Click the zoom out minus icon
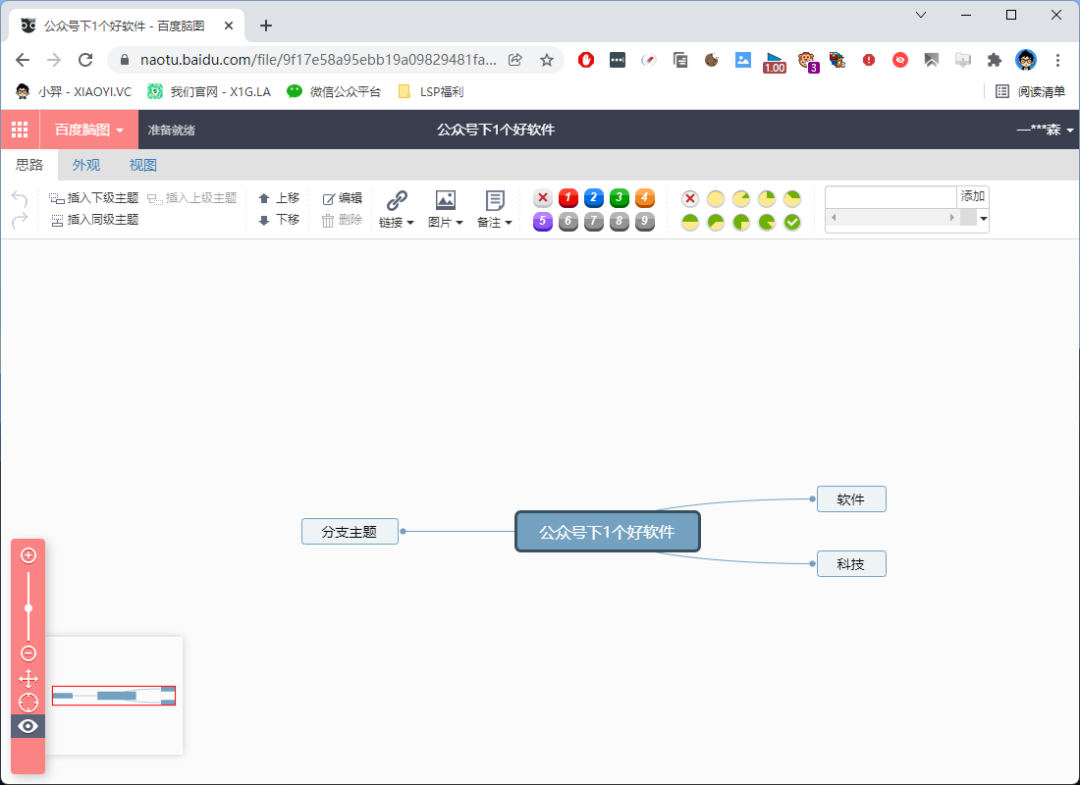This screenshot has width=1080, height=785. (28, 653)
